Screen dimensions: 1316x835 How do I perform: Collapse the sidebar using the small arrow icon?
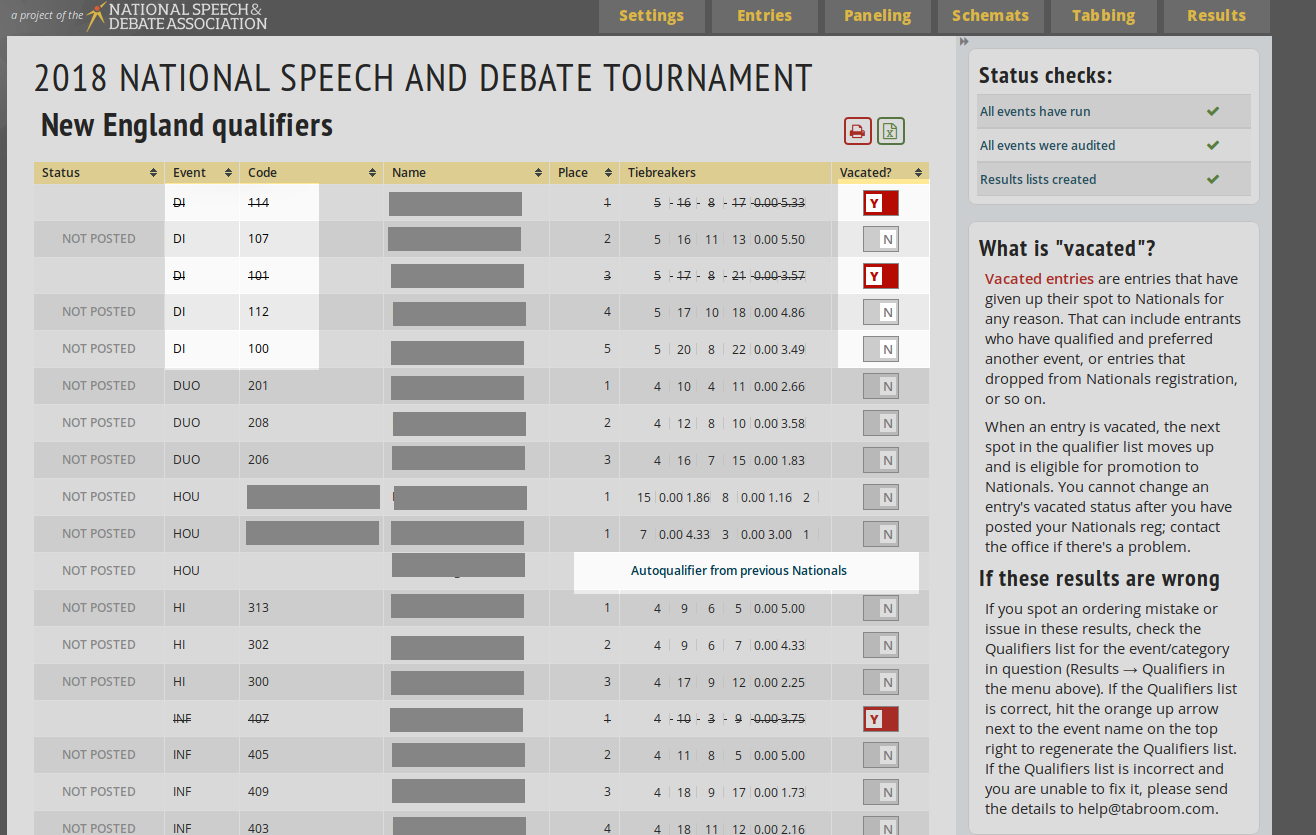[x=964, y=42]
